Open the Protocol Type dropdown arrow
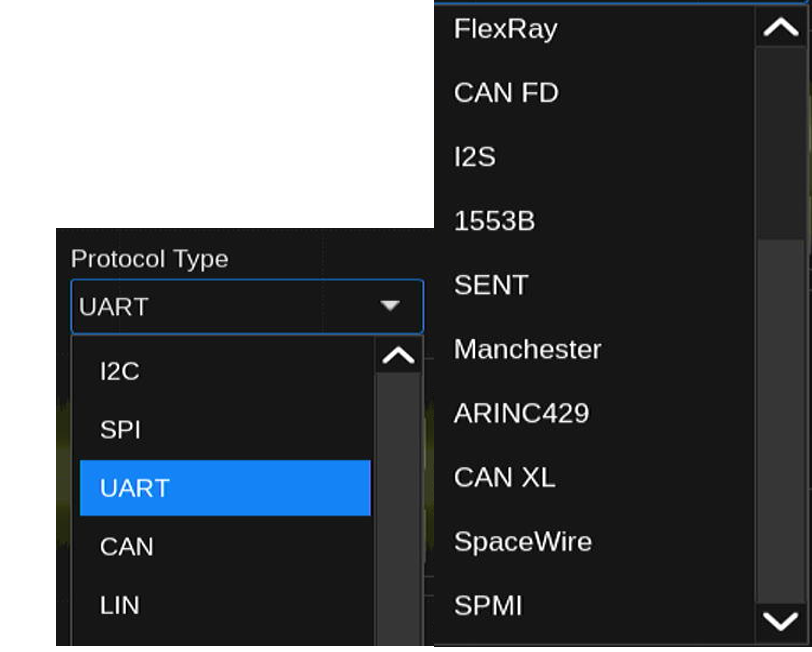Screen dimensions: 812x652 coord(390,306)
